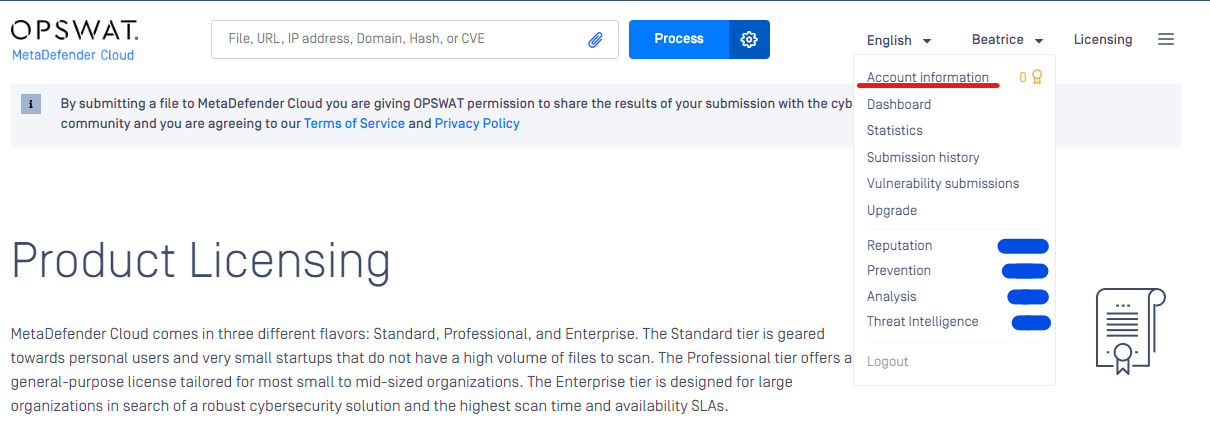Open the Privacy Policy link
The width and height of the screenshot is (1210, 427).
477,124
